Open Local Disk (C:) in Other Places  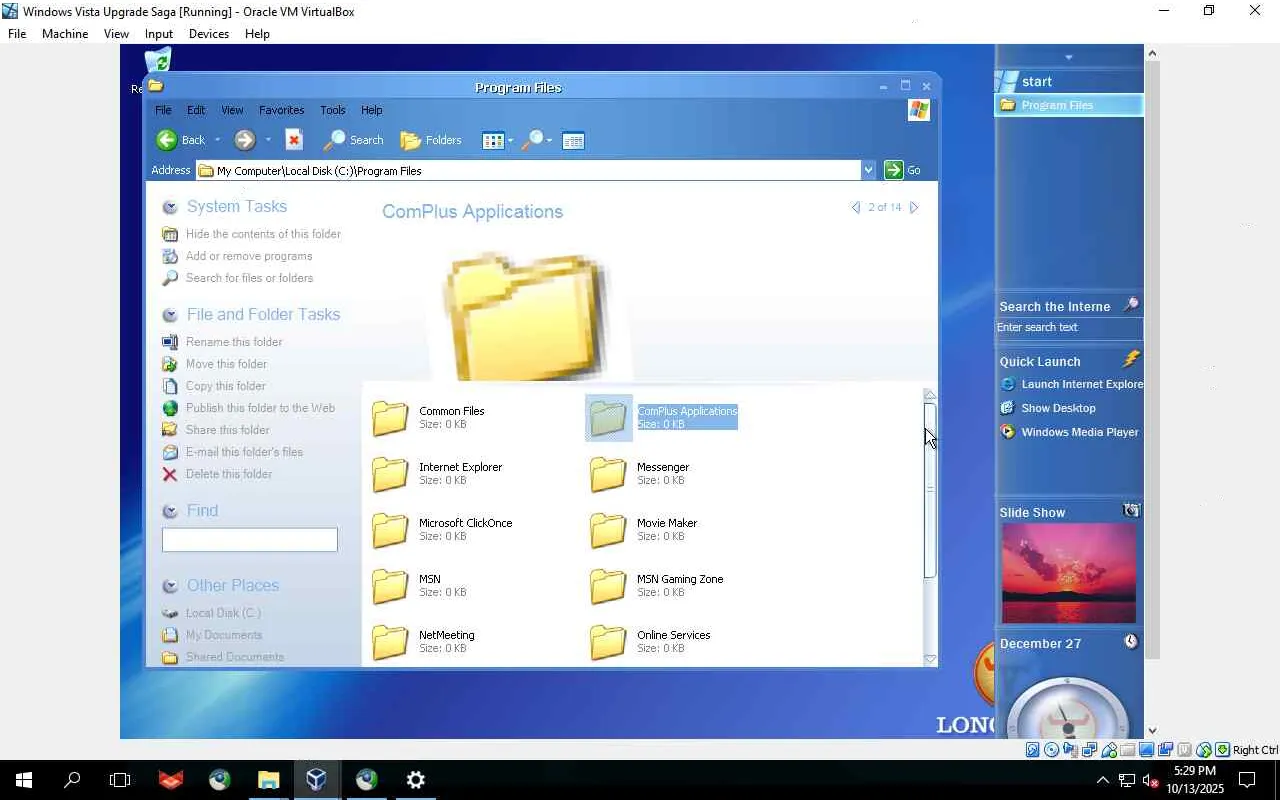pyautogui.click(x=223, y=613)
